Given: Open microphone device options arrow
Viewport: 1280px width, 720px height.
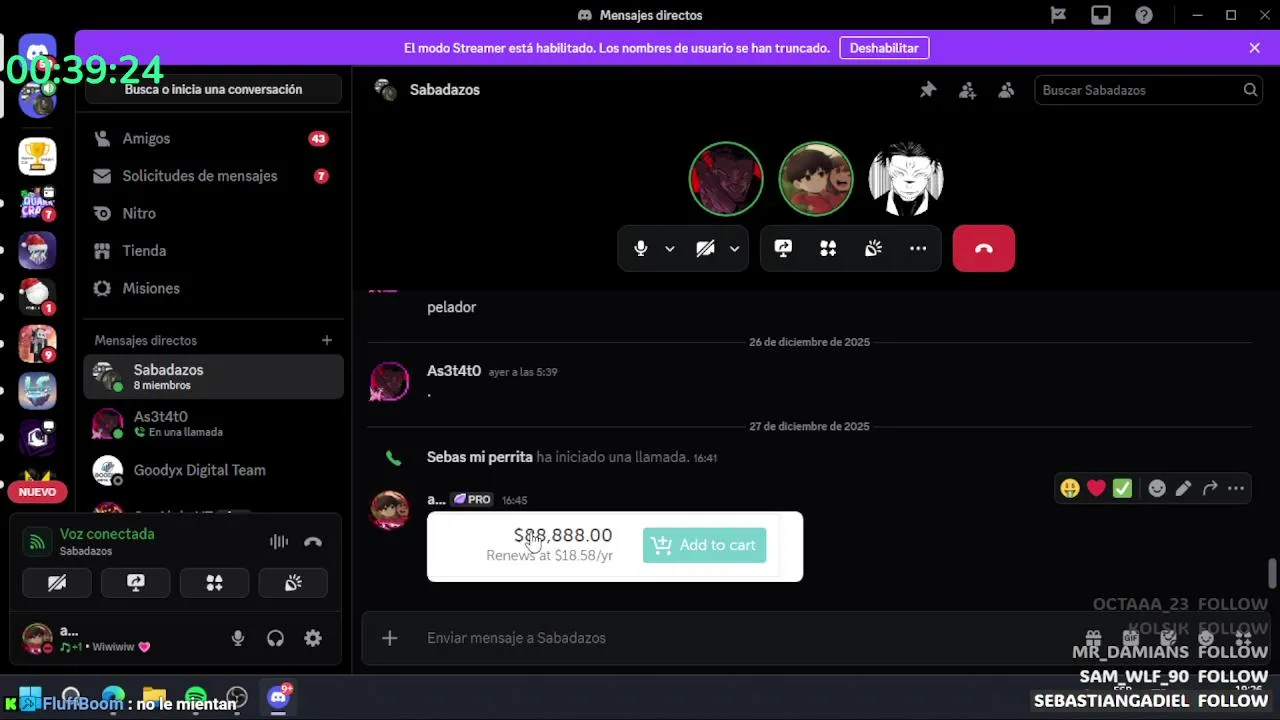Looking at the screenshot, I should (x=670, y=249).
